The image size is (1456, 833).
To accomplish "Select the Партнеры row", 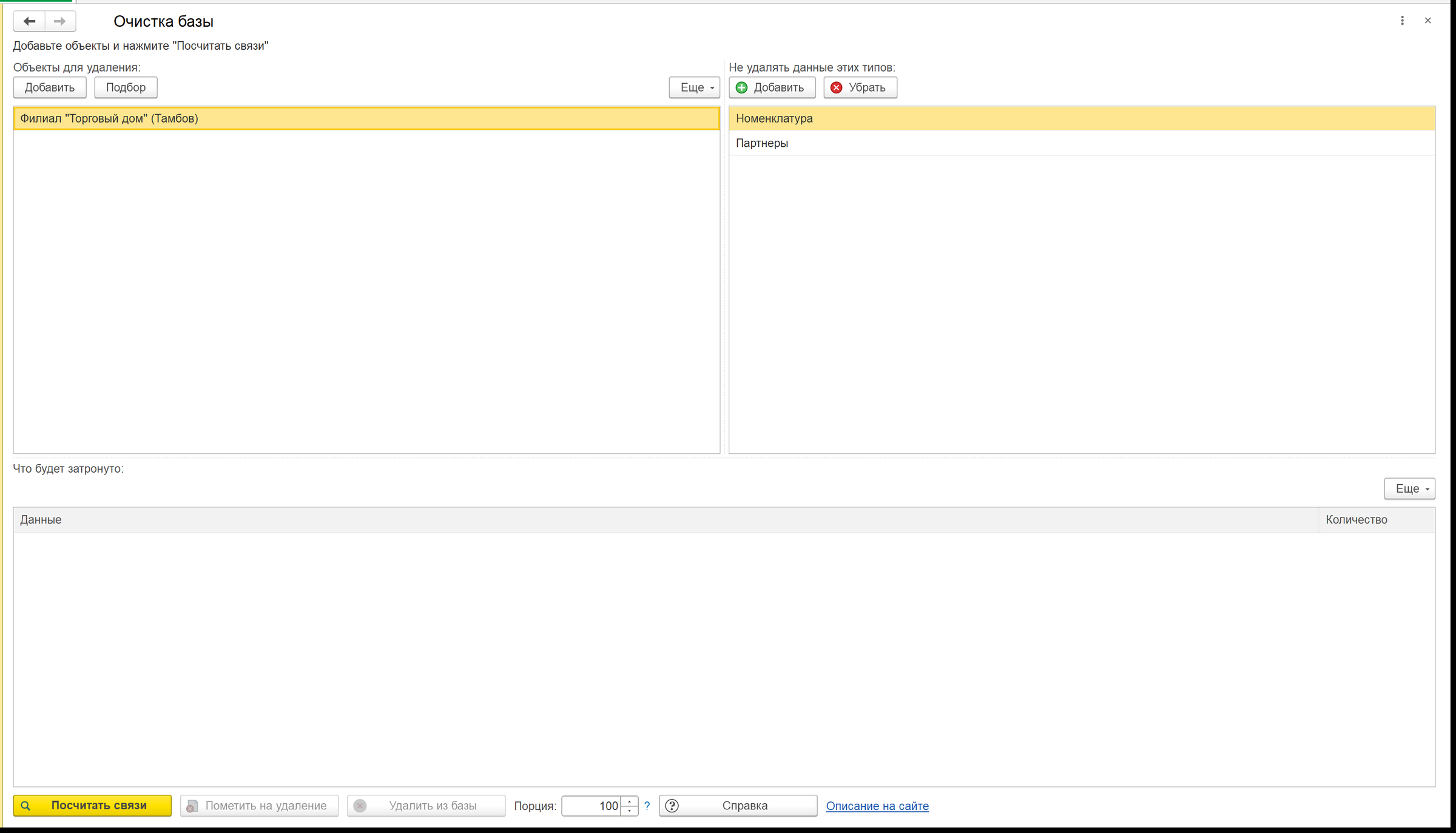I will [x=1082, y=143].
